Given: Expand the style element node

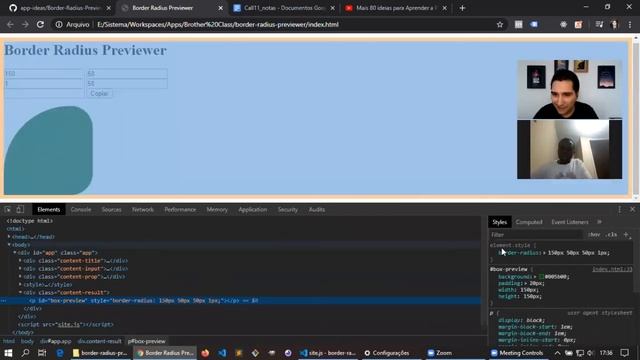Looking at the screenshot, I should (20, 284).
